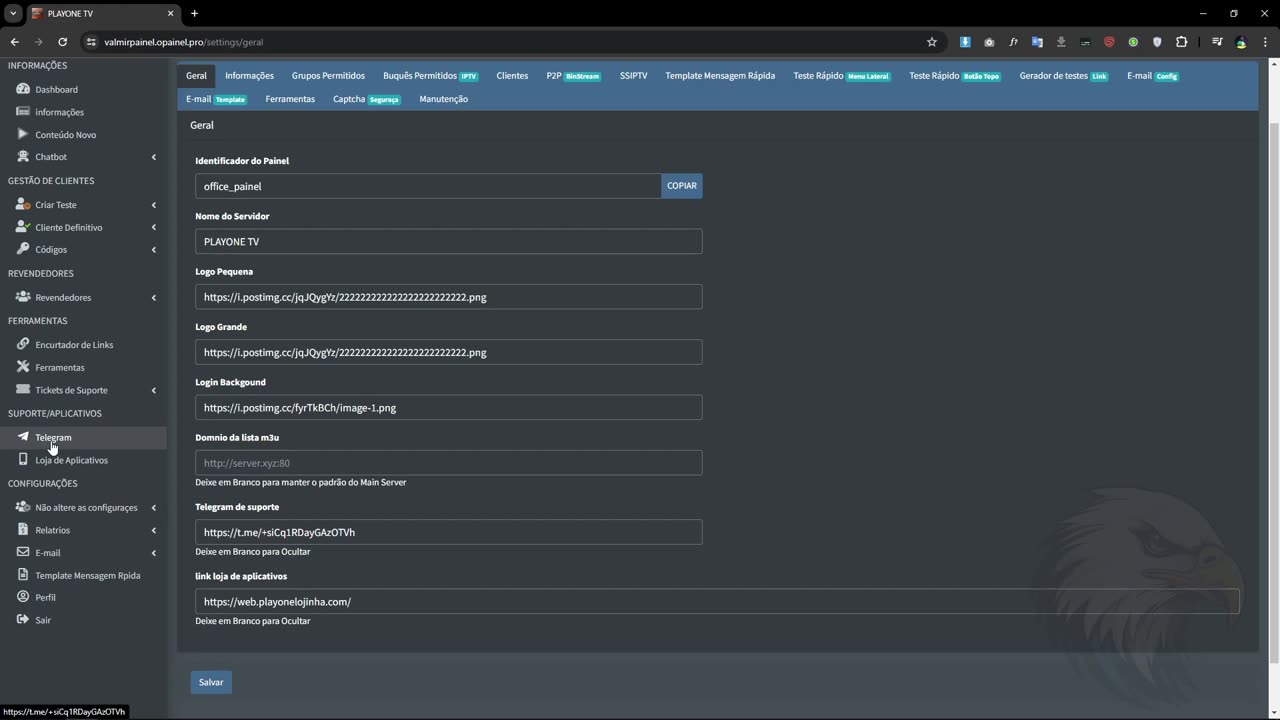1280x720 pixels.
Task: Focus the Logo Pequena URL field
Action: (x=448, y=297)
